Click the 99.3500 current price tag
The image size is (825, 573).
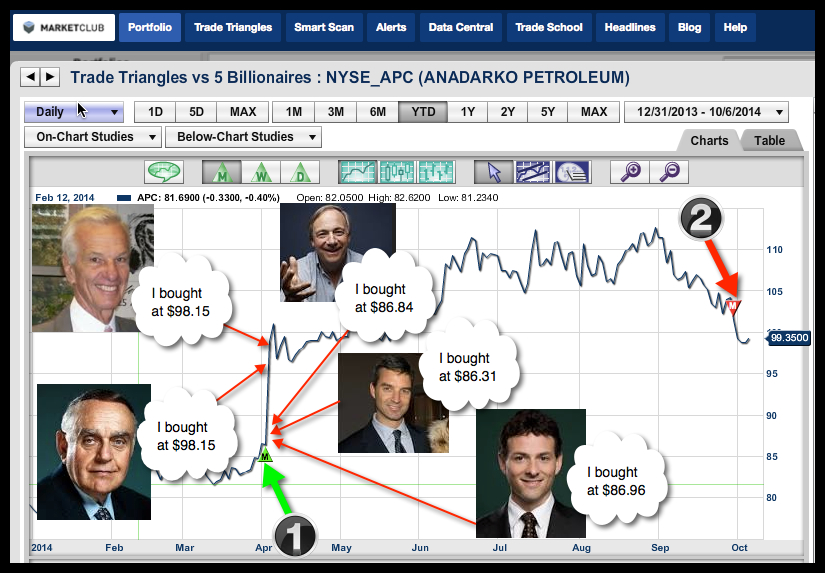(x=788, y=338)
